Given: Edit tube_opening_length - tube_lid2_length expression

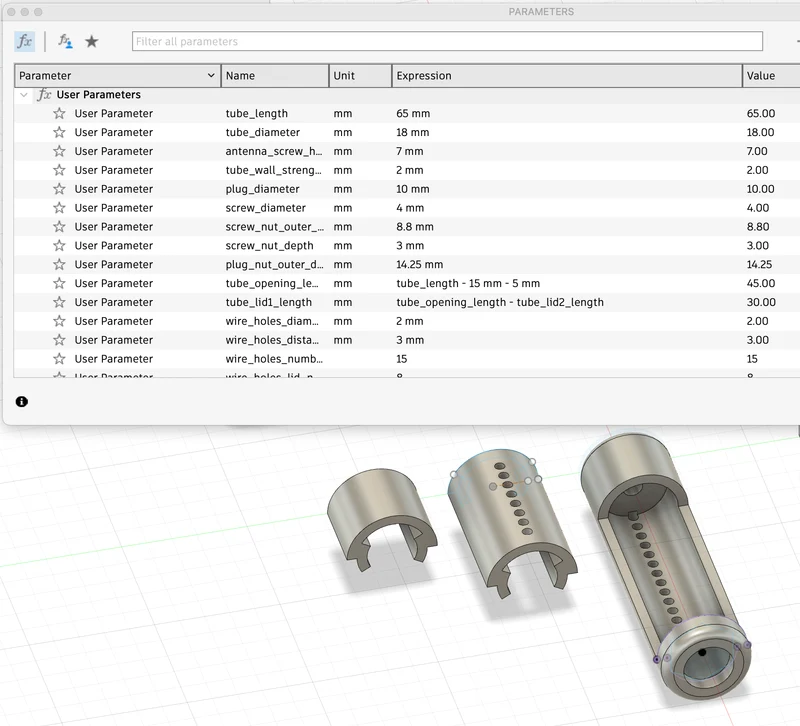Looking at the screenshot, I should pos(500,302).
